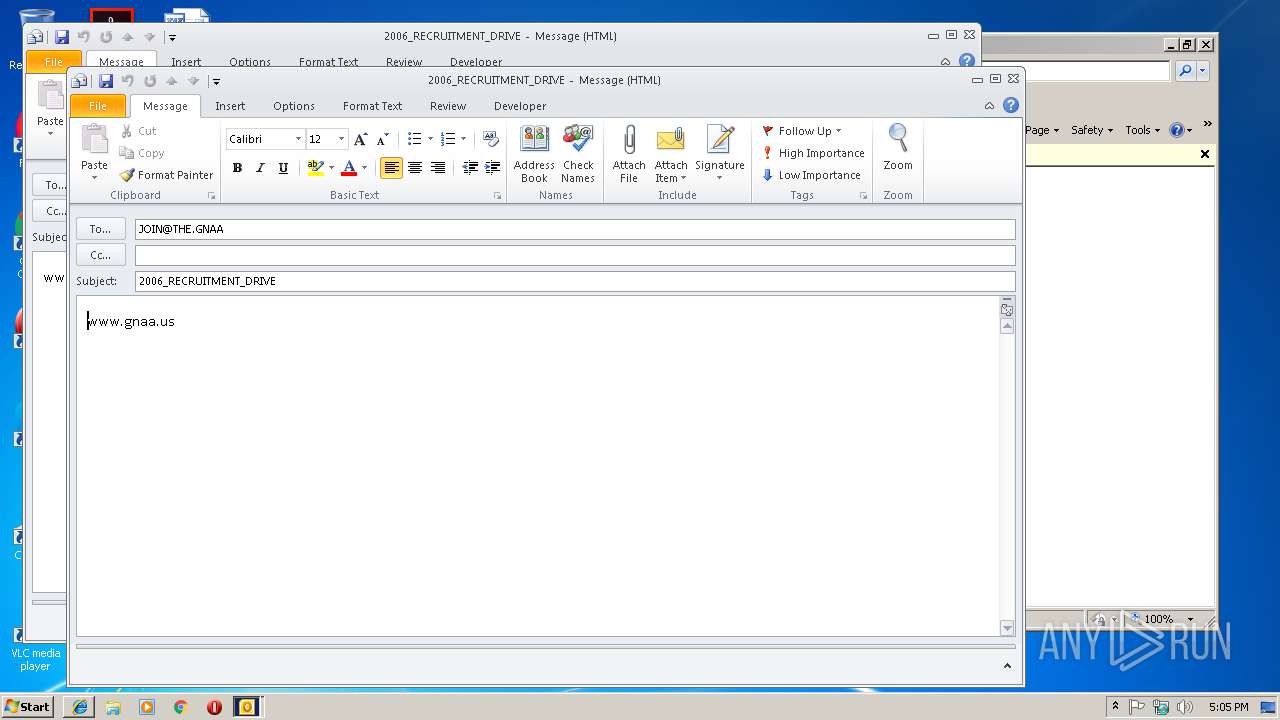
Task: Open the volume speaker tray icon
Action: pyautogui.click(x=1185, y=707)
